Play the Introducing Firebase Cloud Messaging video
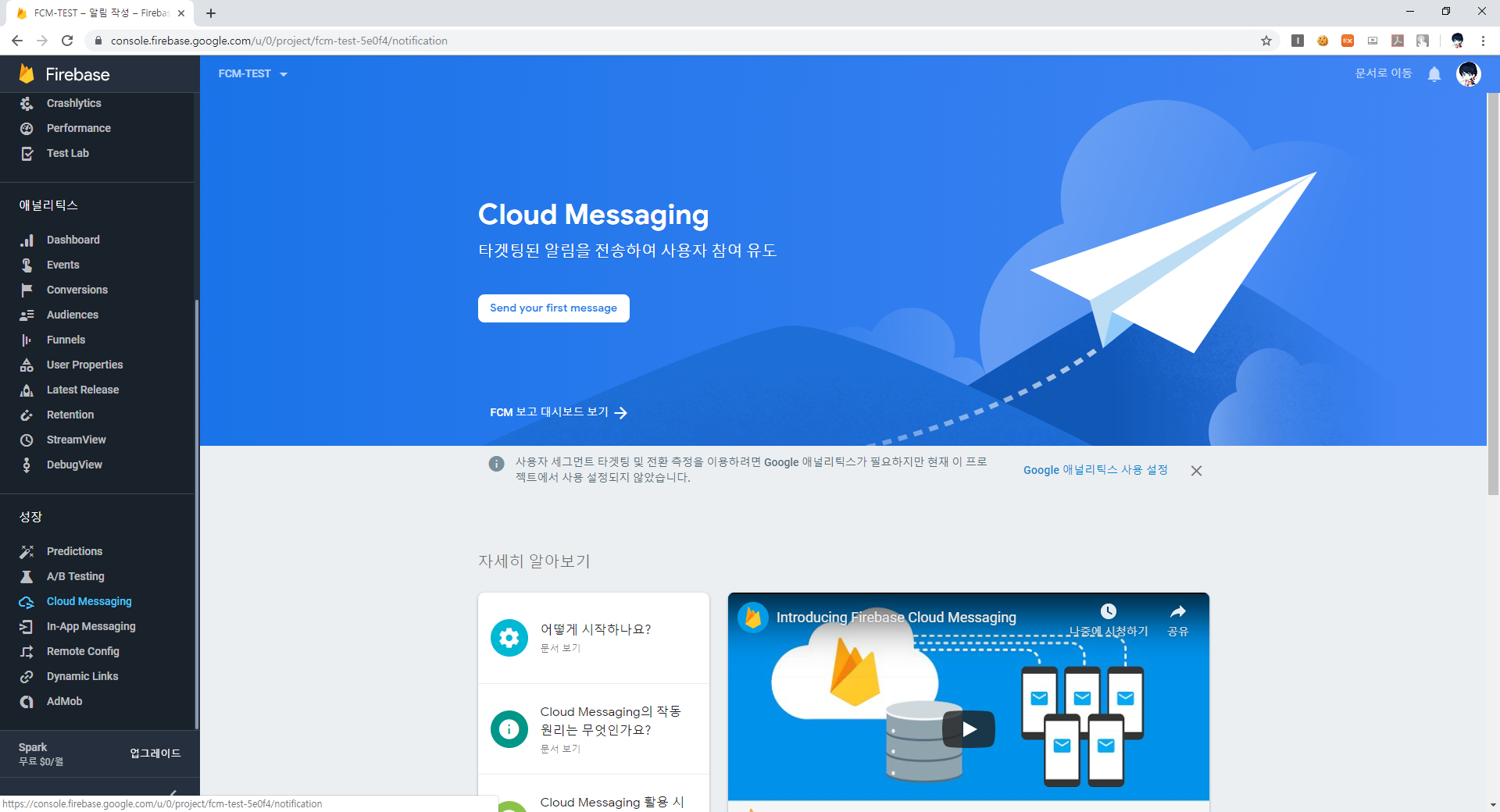Viewport: 1500px width, 812px height. pos(969,729)
